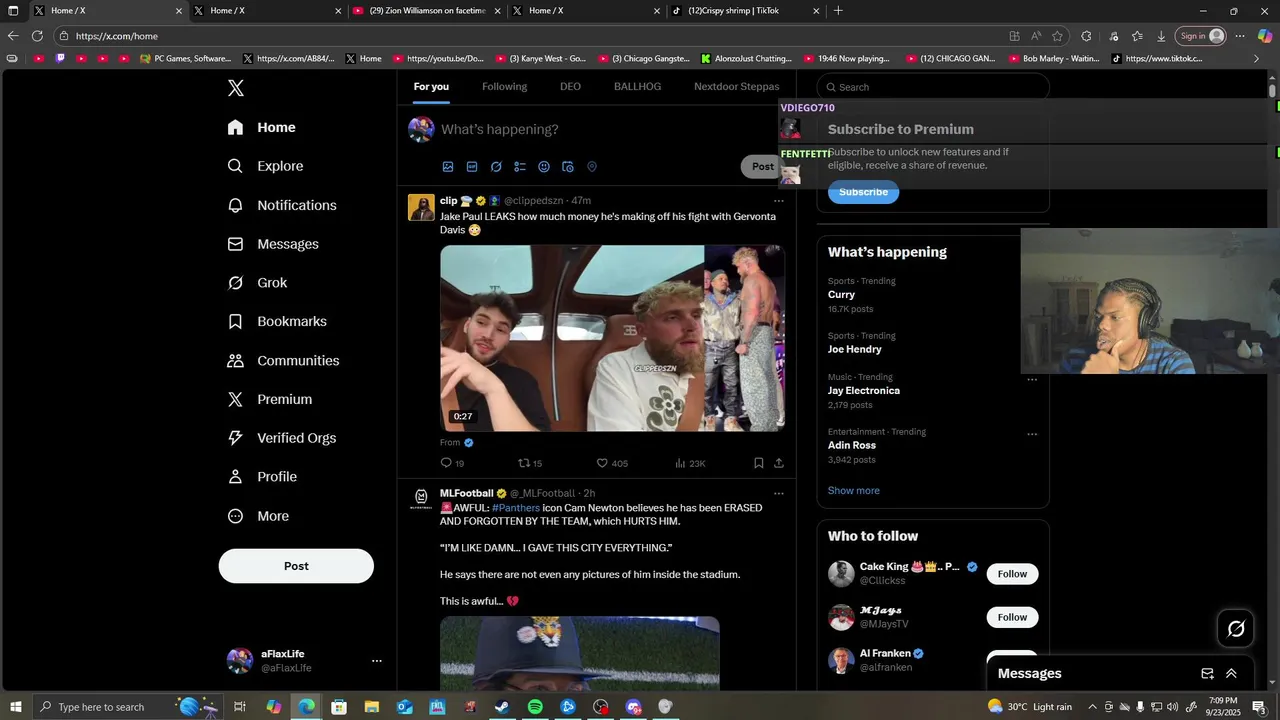Play the Jake Paul video thumbnail
The height and width of the screenshot is (720, 1280).
point(612,338)
